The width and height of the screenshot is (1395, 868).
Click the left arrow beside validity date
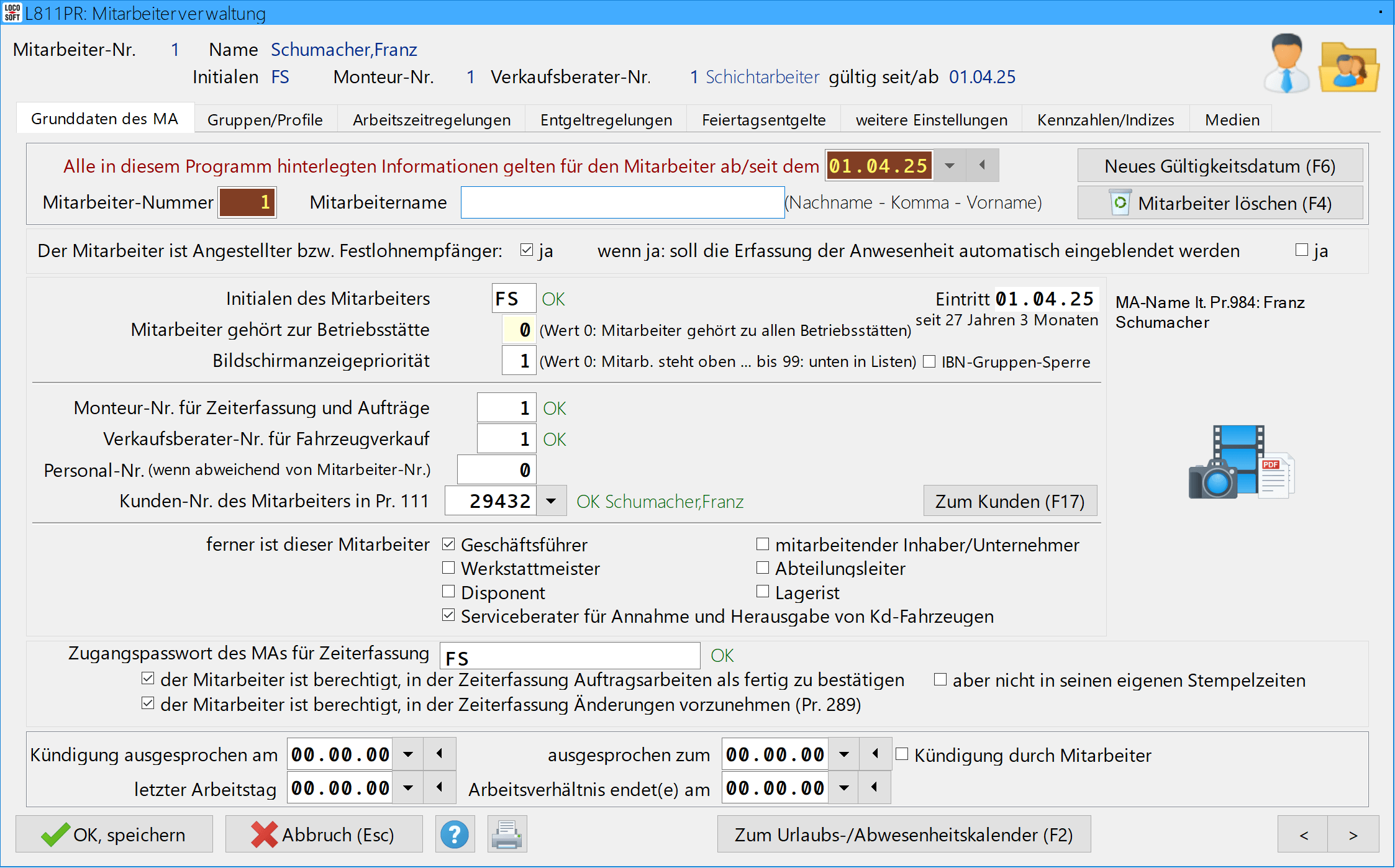pos(982,165)
